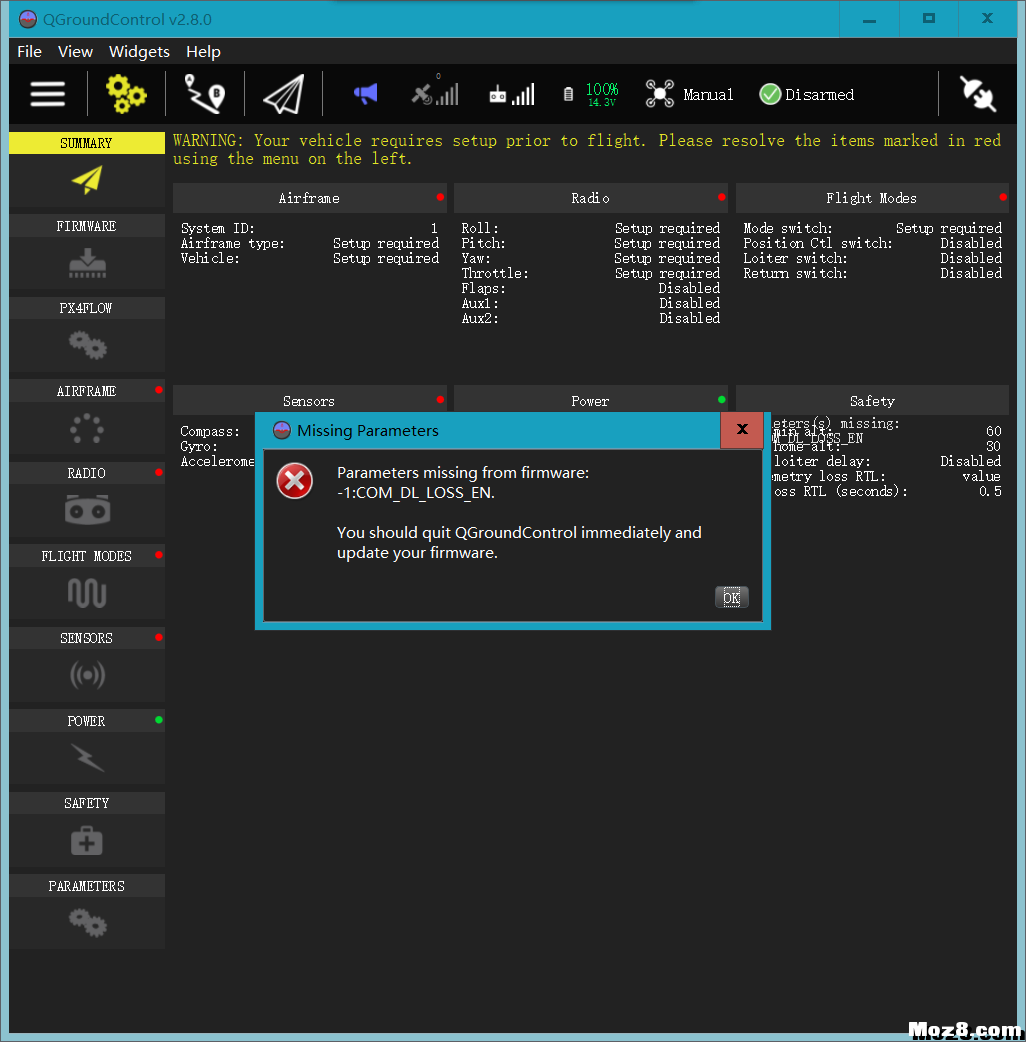
Task: Click the Sensors summary header
Action: click(309, 401)
